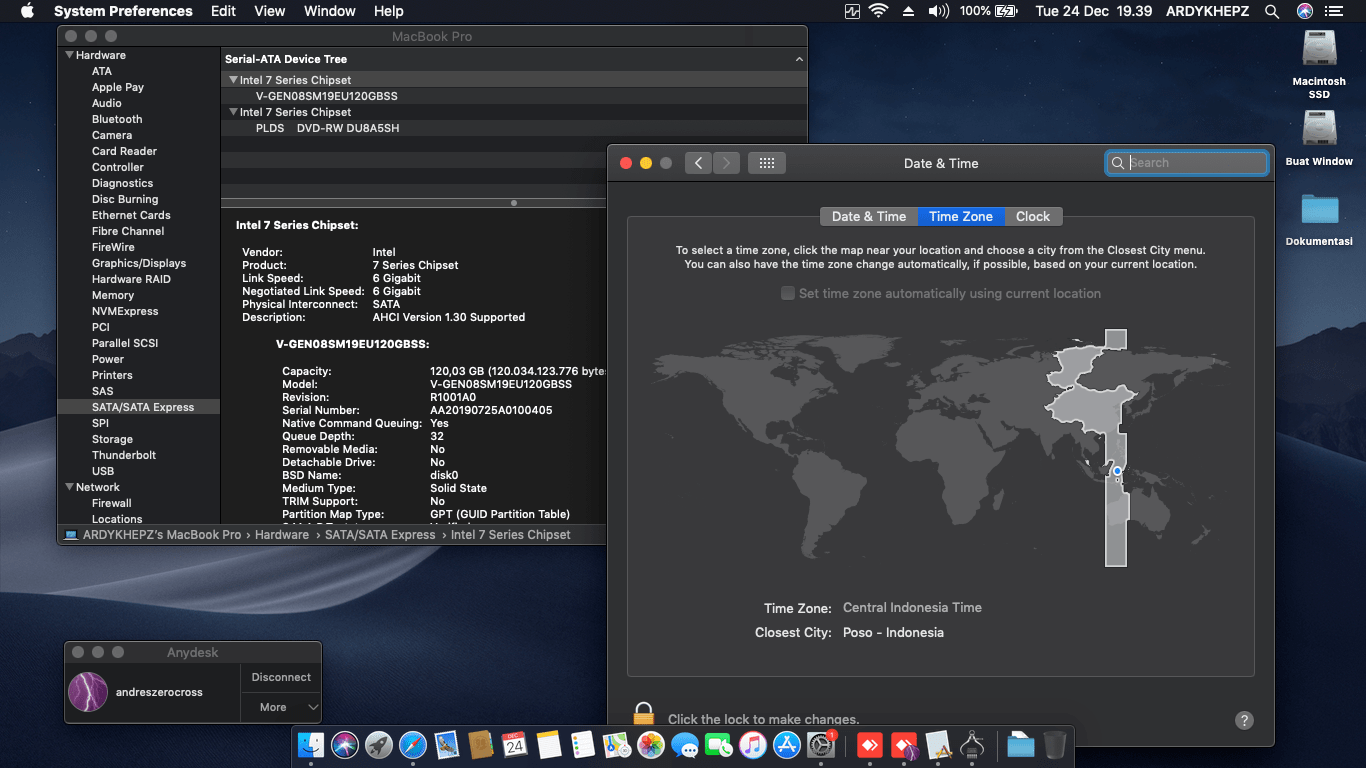Switch to the Date & Time tab
The image size is (1366, 768).
tap(868, 216)
